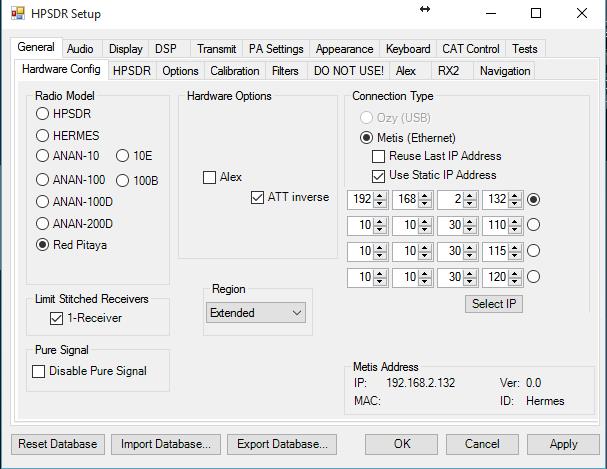Switch to the HPSDR sub-tab

pos(132,71)
